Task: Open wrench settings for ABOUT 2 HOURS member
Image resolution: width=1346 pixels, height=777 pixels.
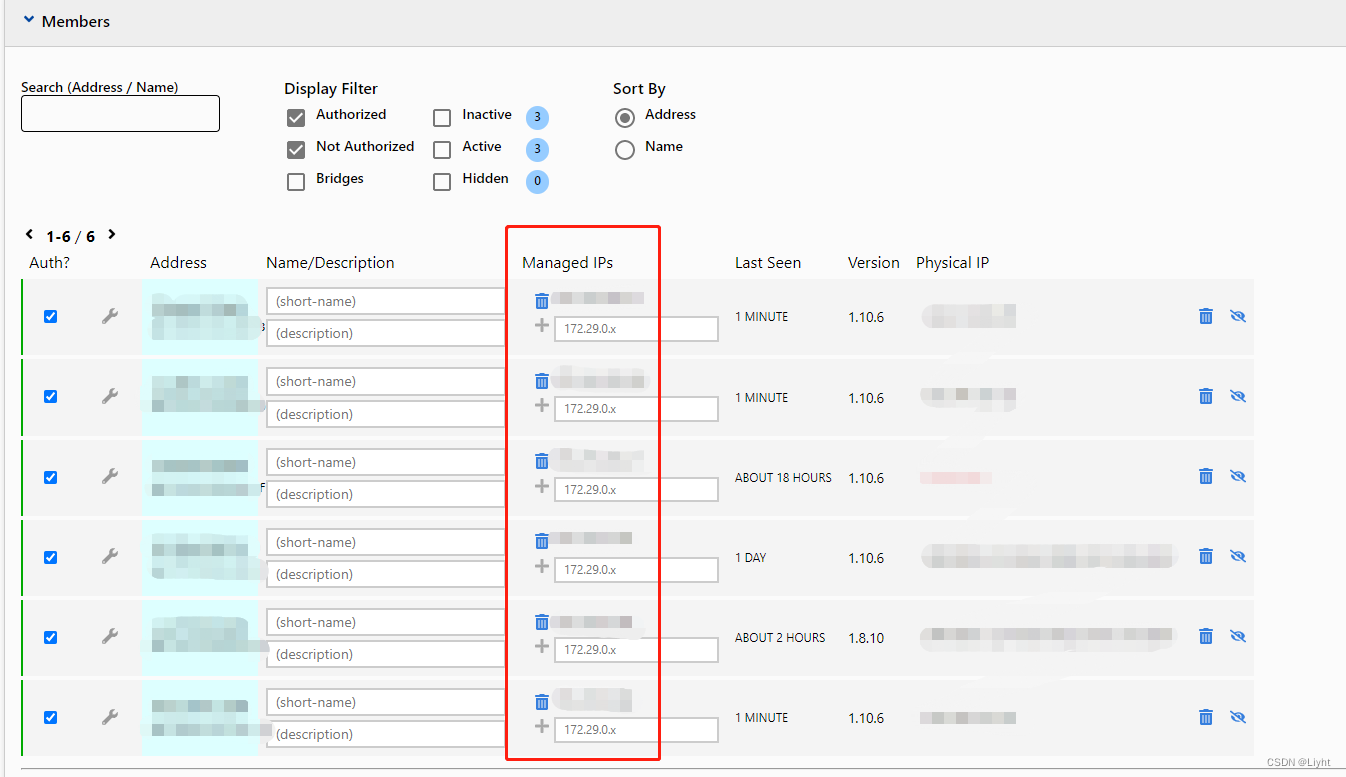Action: pos(110,637)
